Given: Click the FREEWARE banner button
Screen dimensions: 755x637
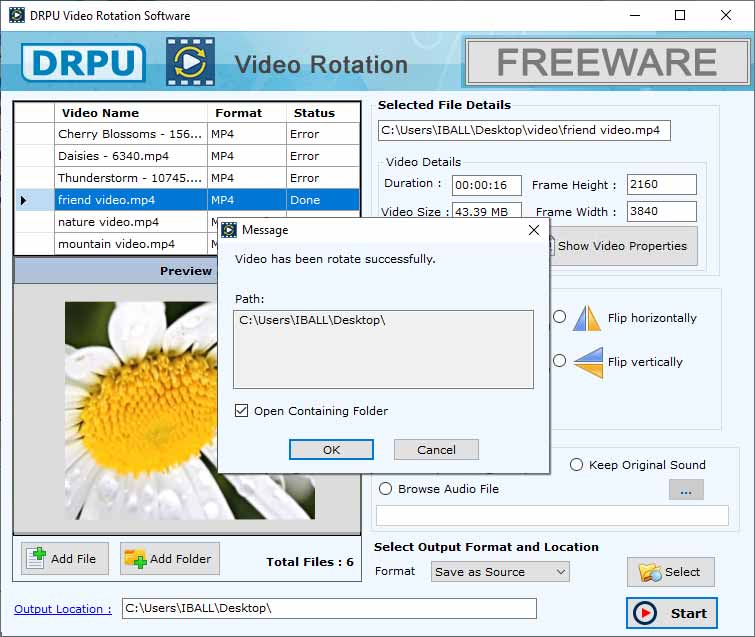Looking at the screenshot, I should (x=607, y=62).
